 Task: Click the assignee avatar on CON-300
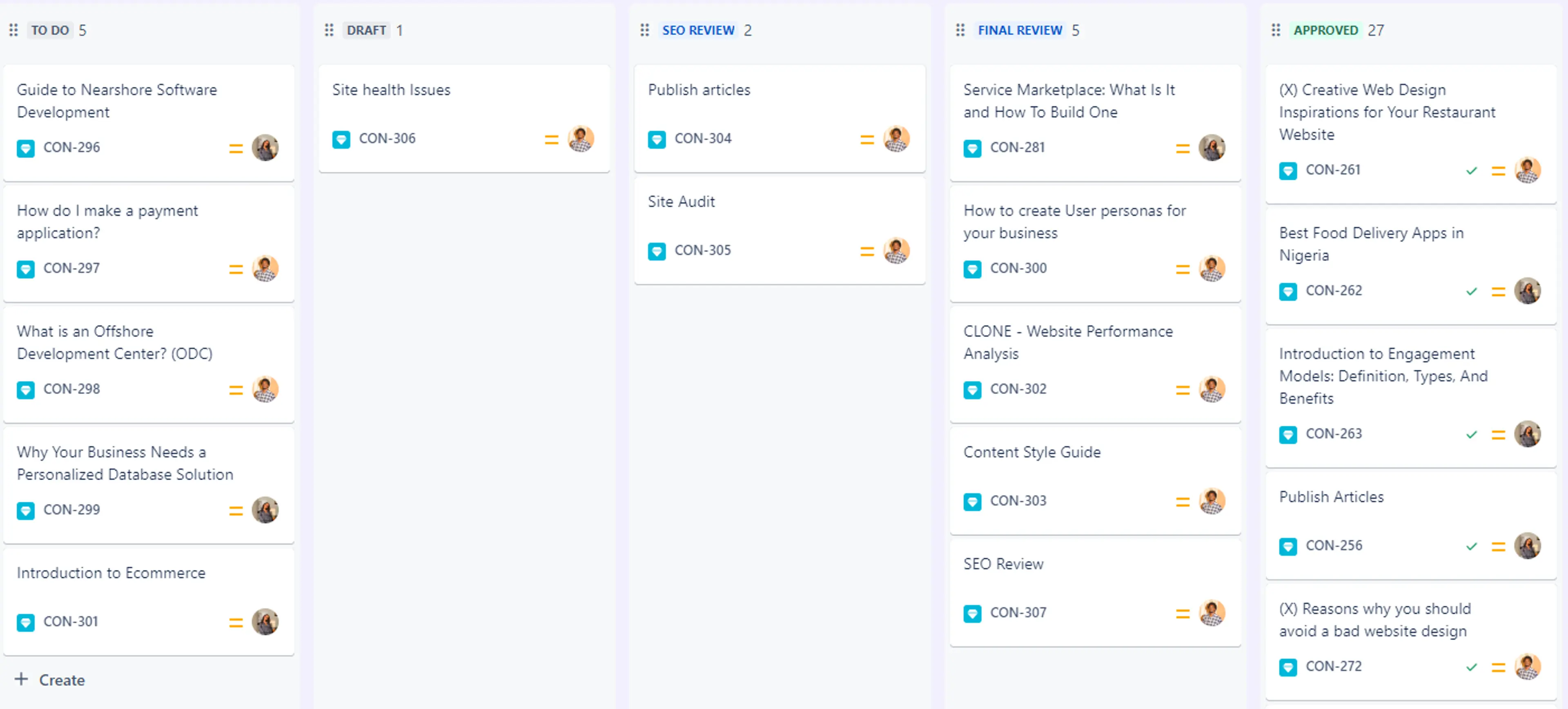click(1212, 269)
